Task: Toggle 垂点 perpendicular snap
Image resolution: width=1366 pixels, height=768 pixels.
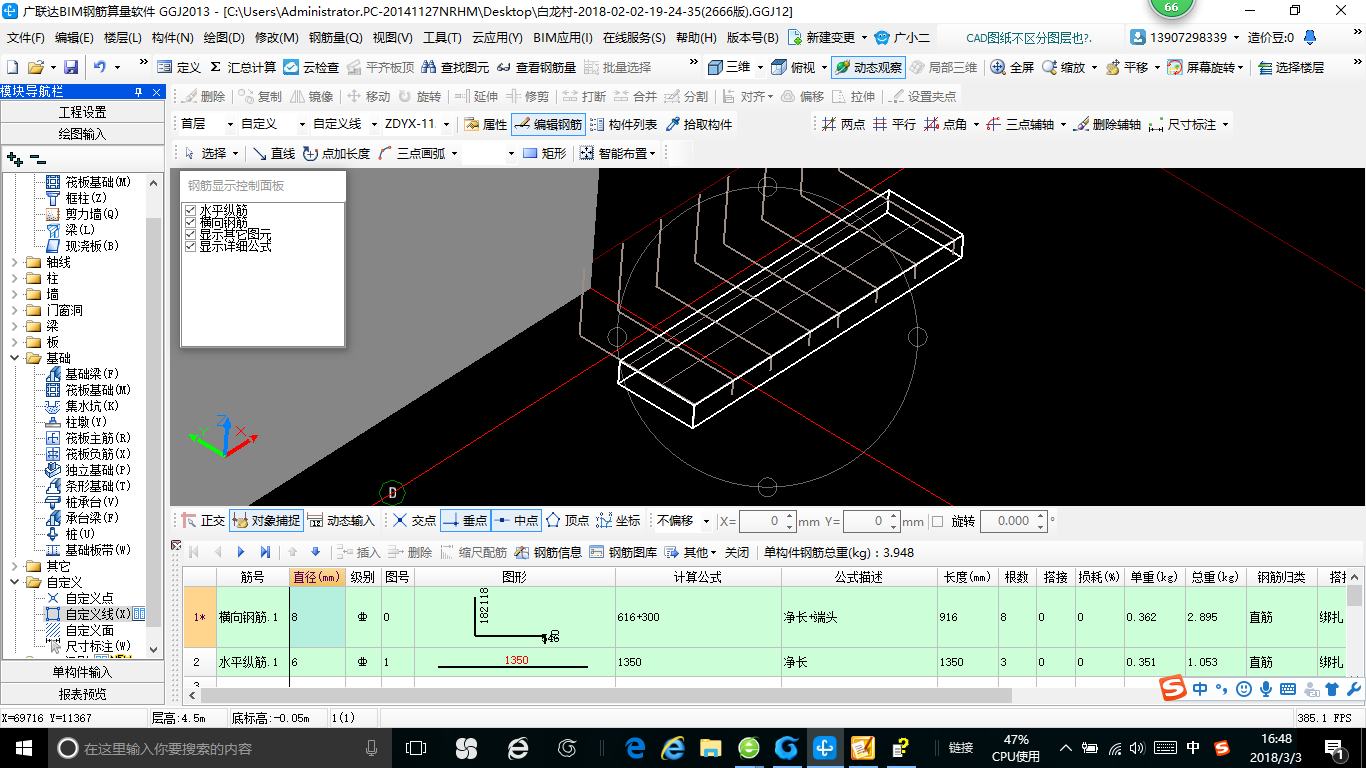Action: [465, 521]
